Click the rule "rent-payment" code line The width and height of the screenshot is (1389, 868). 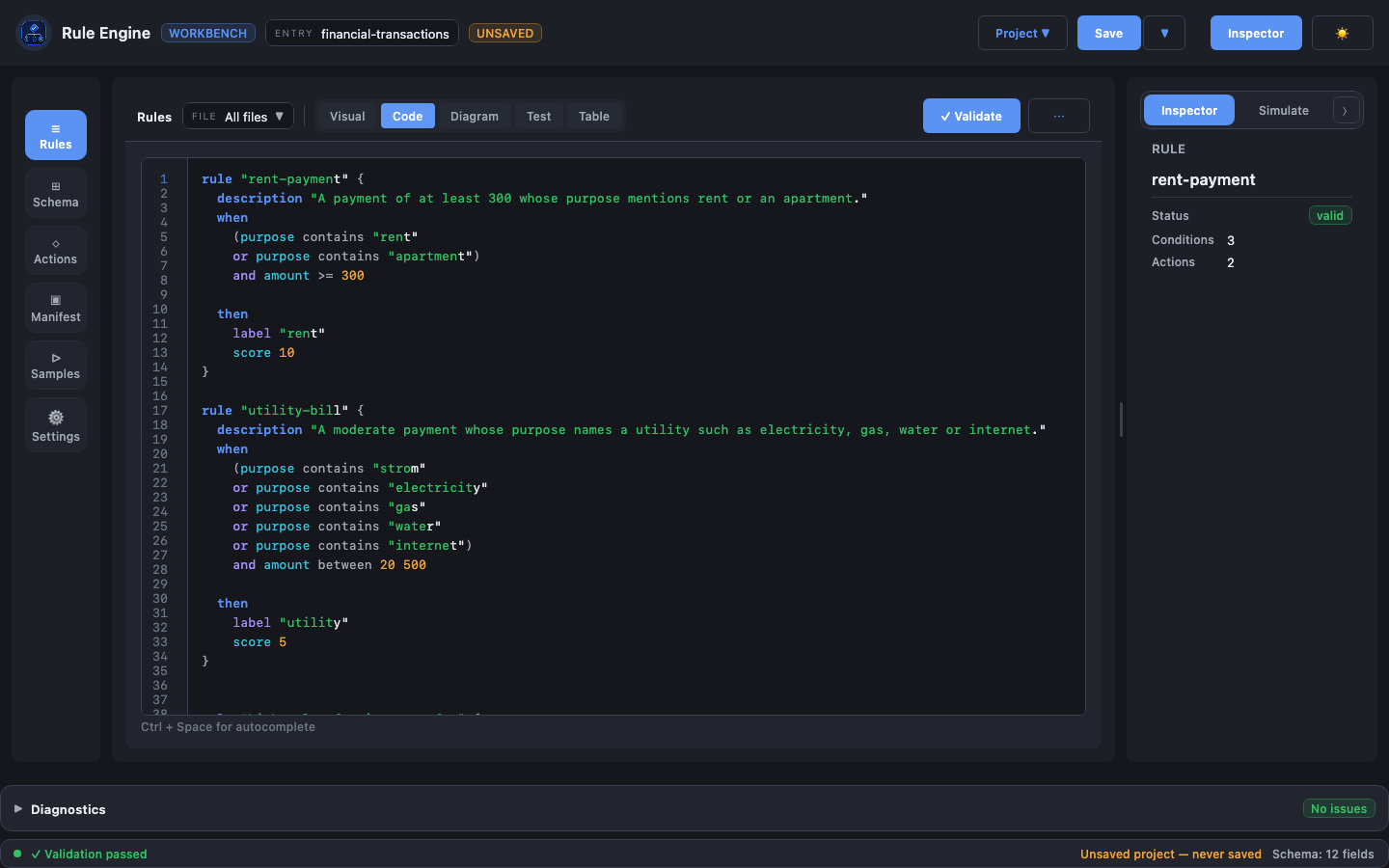[283, 179]
